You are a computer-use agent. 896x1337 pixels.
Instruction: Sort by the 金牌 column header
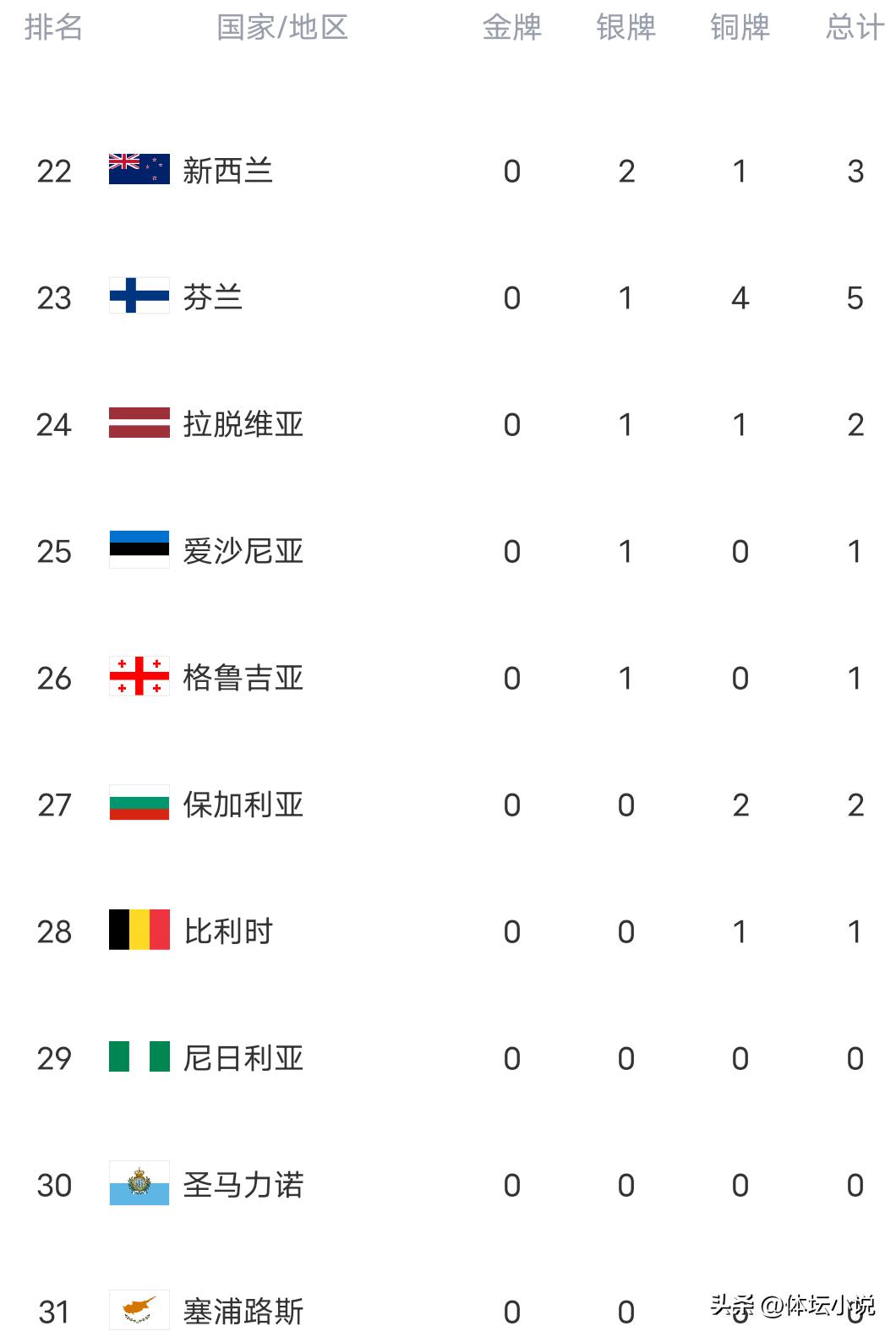point(511,27)
